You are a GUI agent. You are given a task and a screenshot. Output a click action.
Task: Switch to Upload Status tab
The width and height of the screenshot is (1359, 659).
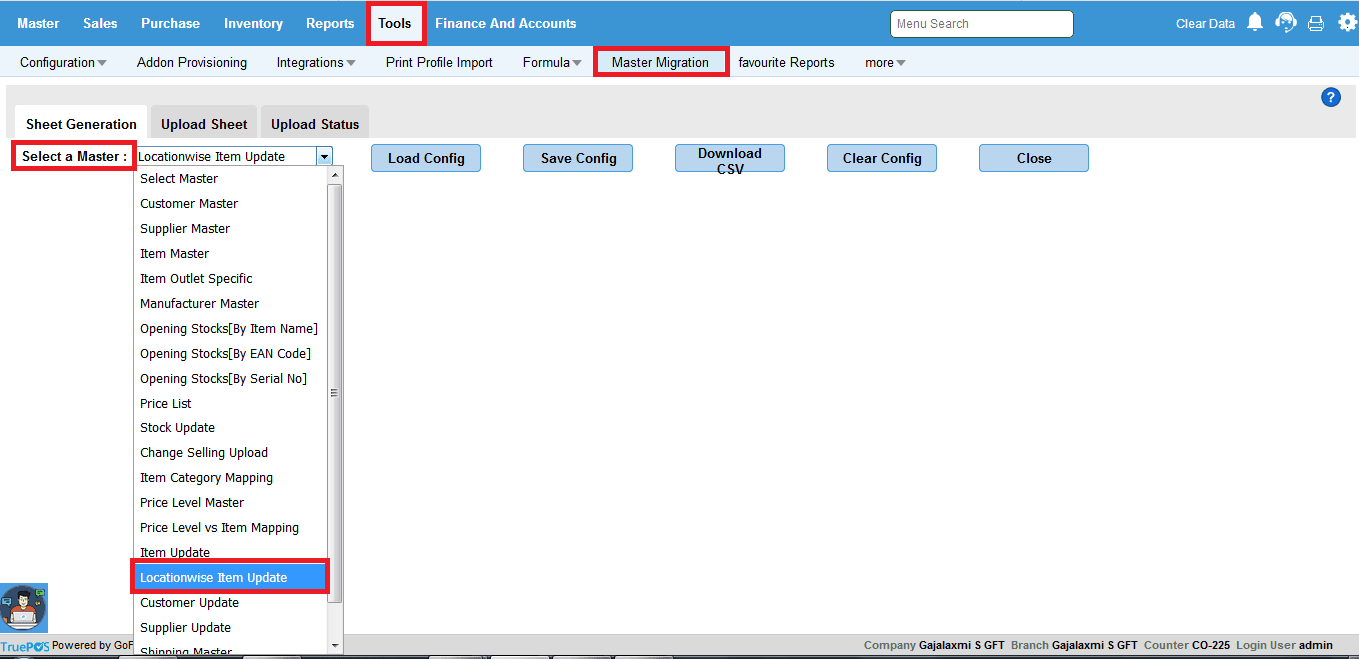(x=315, y=124)
